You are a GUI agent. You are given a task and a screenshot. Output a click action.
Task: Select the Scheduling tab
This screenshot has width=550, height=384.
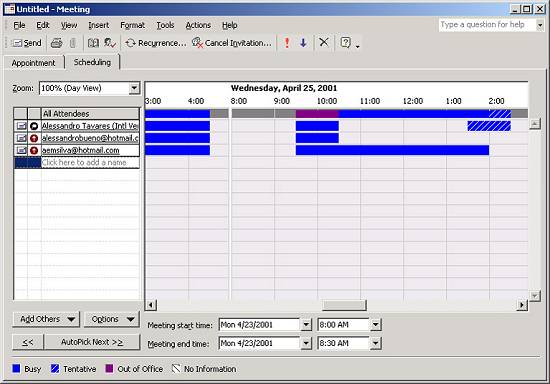click(92, 62)
